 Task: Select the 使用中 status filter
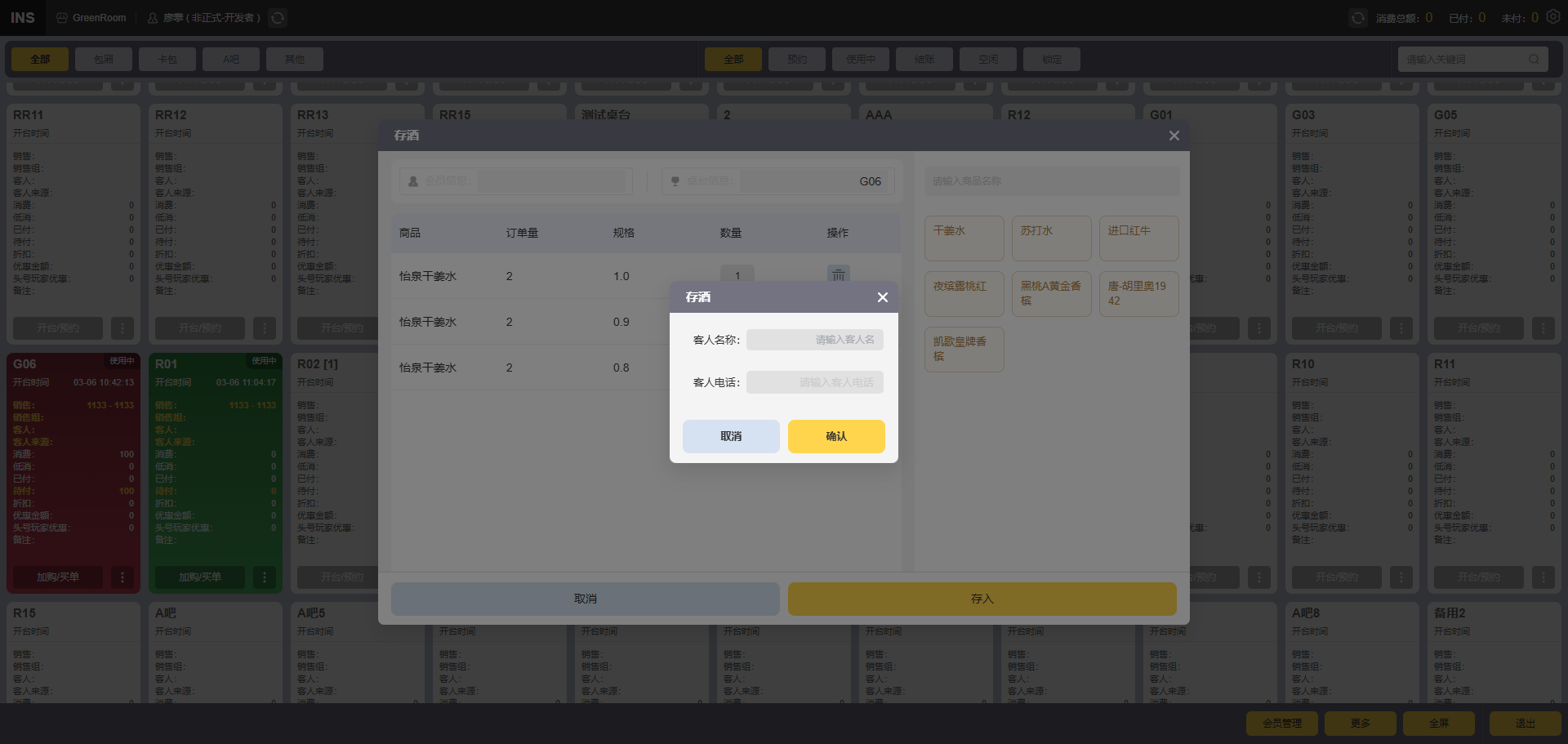[861, 60]
